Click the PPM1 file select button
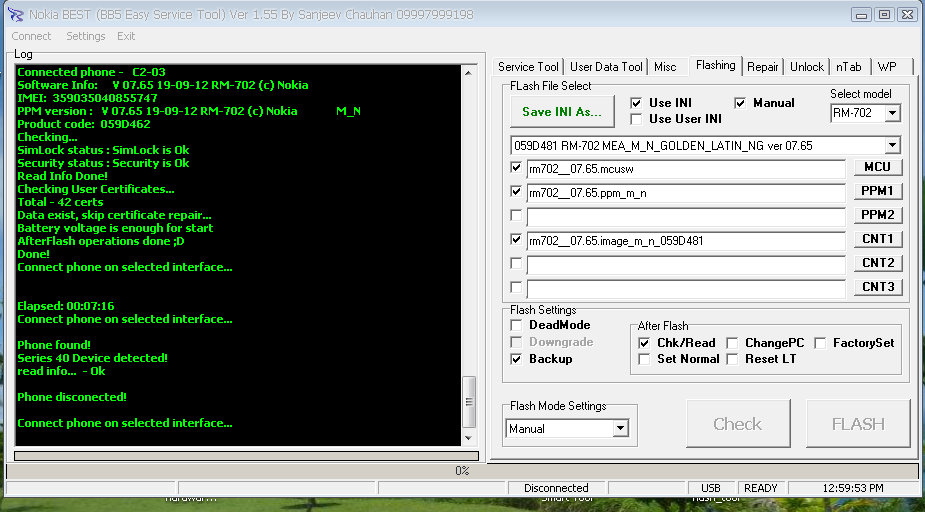 tap(877, 191)
